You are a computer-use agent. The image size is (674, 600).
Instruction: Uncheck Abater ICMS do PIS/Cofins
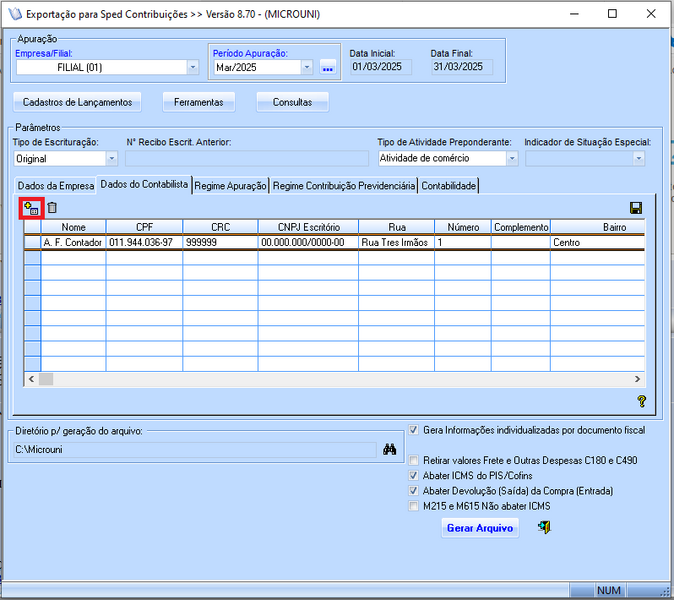coord(414,476)
